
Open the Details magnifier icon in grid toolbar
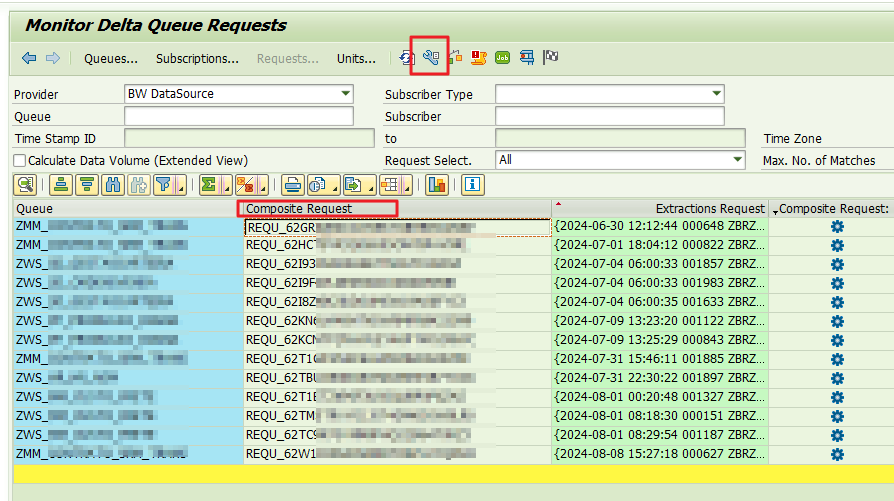point(25,185)
